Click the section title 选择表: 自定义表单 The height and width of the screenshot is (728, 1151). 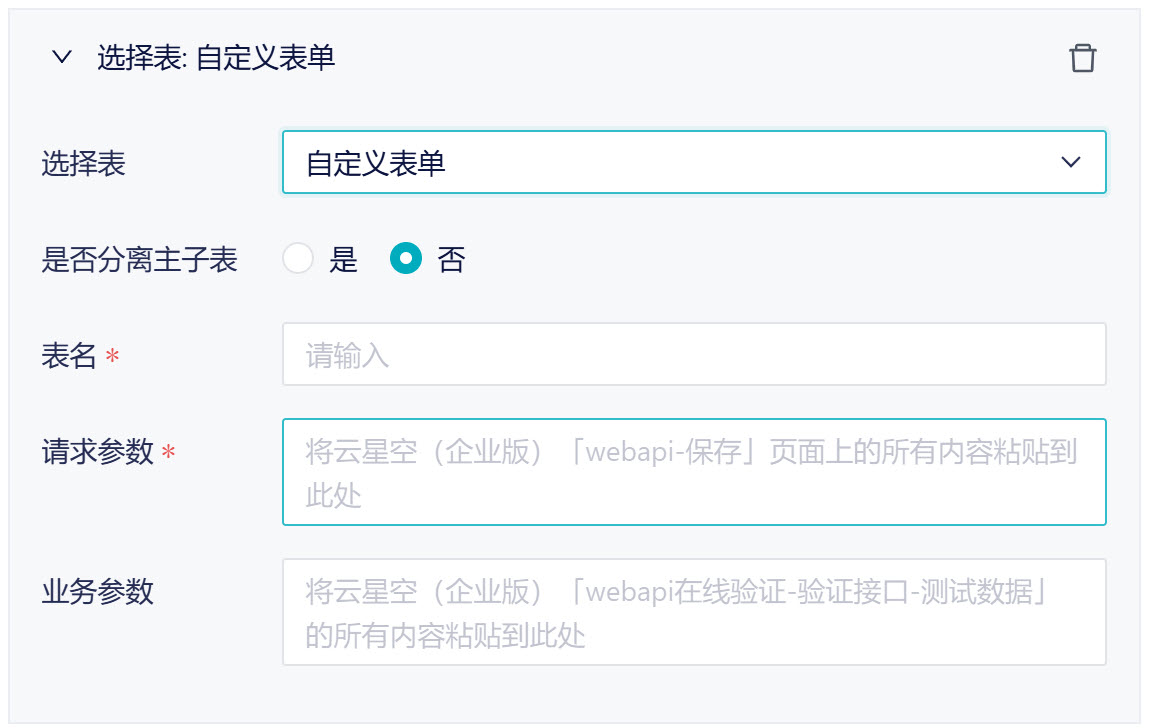point(216,58)
